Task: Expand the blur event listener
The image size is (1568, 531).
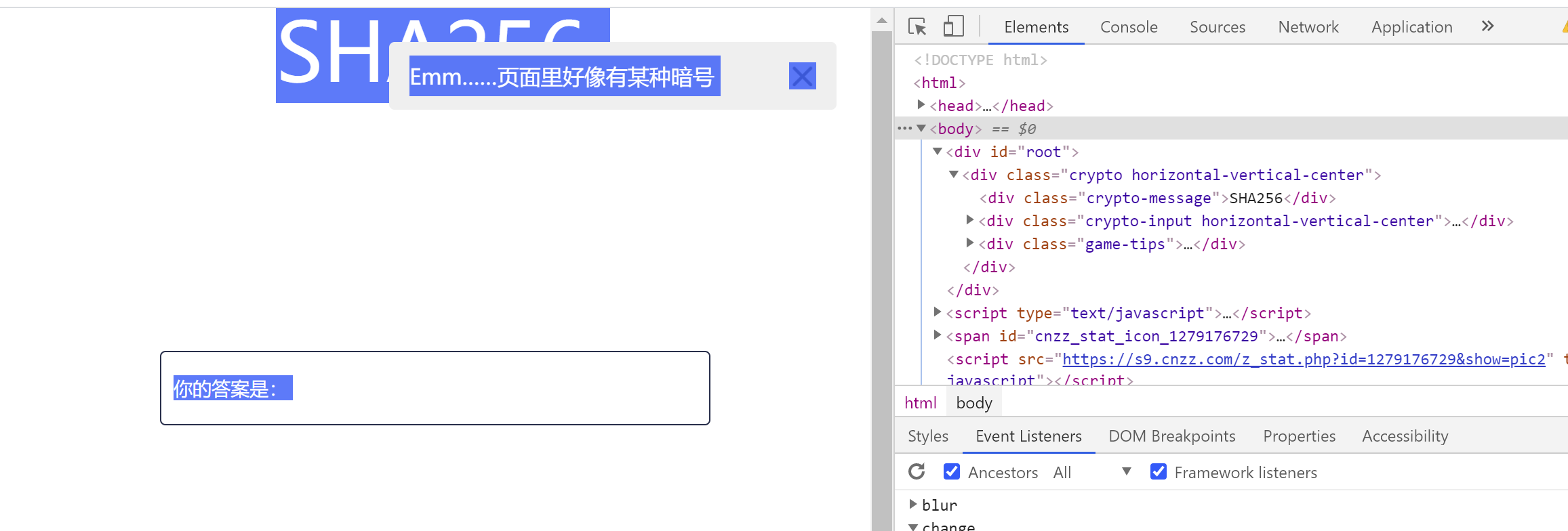Action: [x=912, y=505]
